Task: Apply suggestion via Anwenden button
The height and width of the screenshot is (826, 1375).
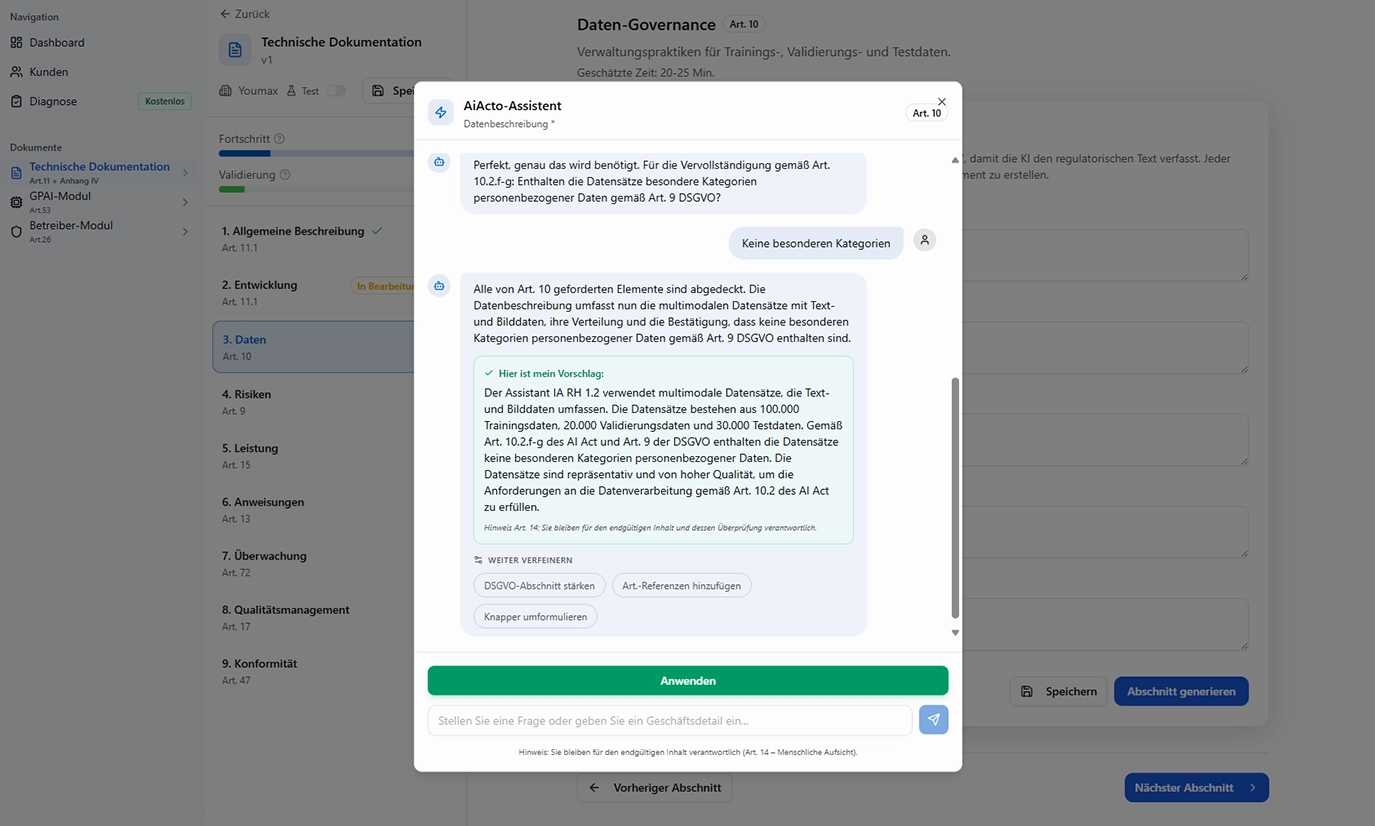Action: coord(687,680)
